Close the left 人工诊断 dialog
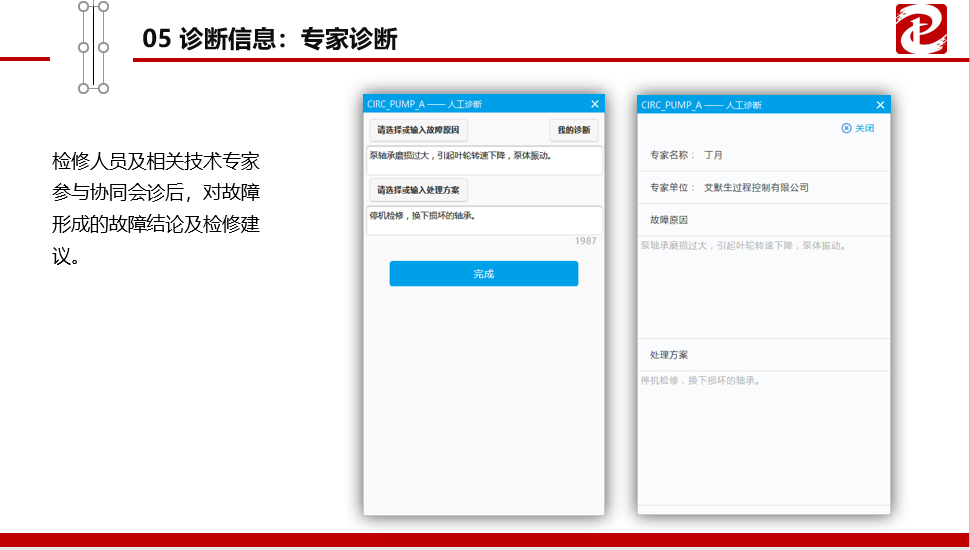 (x=595, y=104)
